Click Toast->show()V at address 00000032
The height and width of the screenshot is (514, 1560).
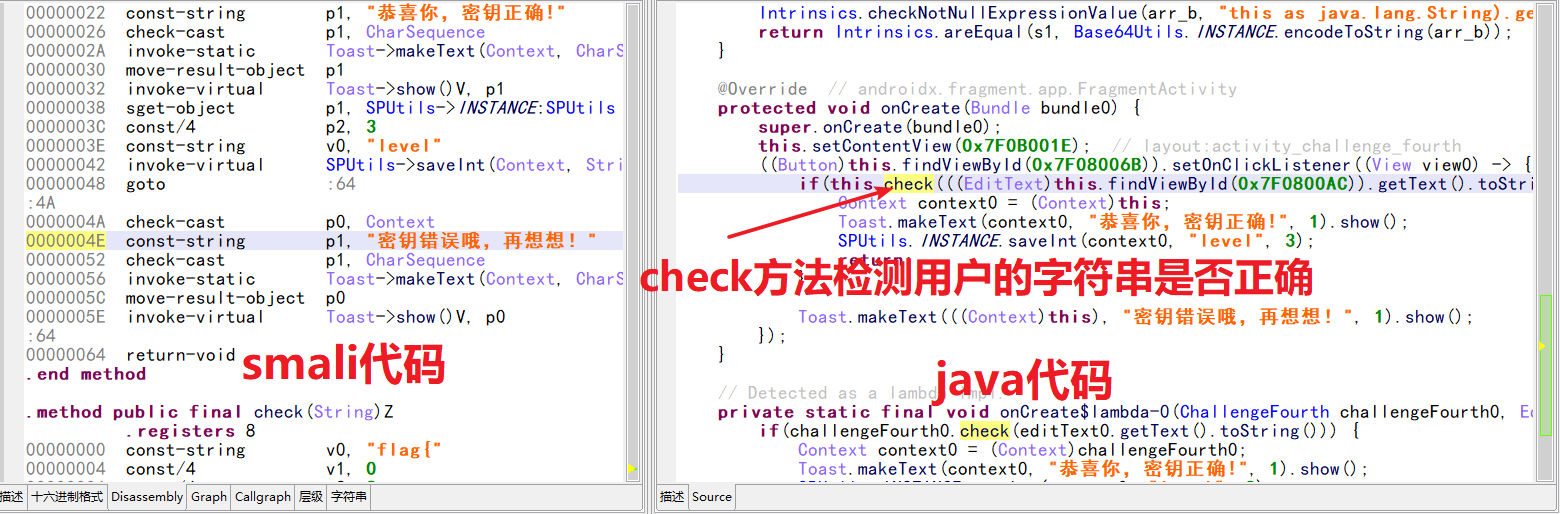[395, 89]
